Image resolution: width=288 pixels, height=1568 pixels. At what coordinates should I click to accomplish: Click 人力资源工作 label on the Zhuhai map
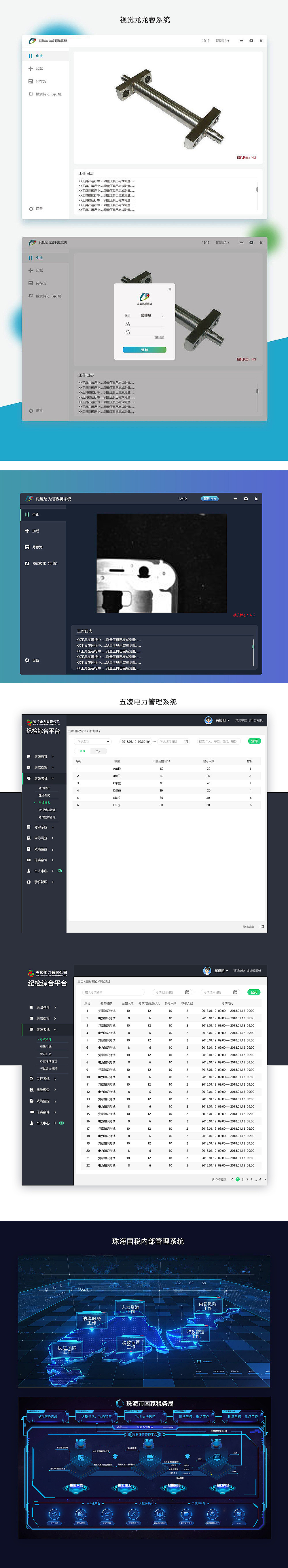(130, 1309)
